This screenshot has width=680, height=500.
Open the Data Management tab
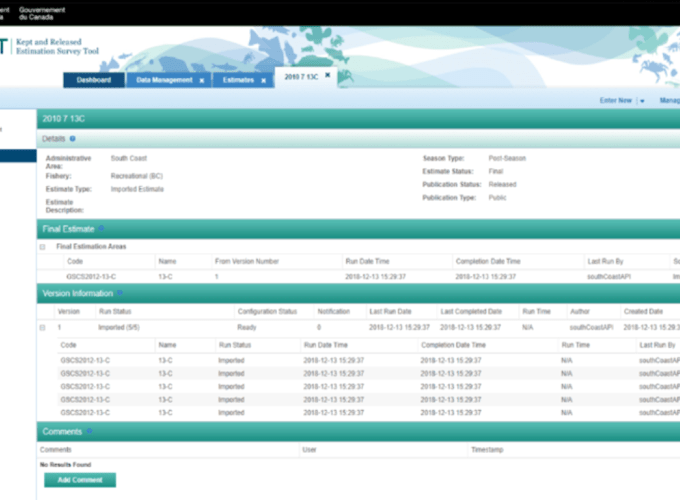click(x=164, y=80)
